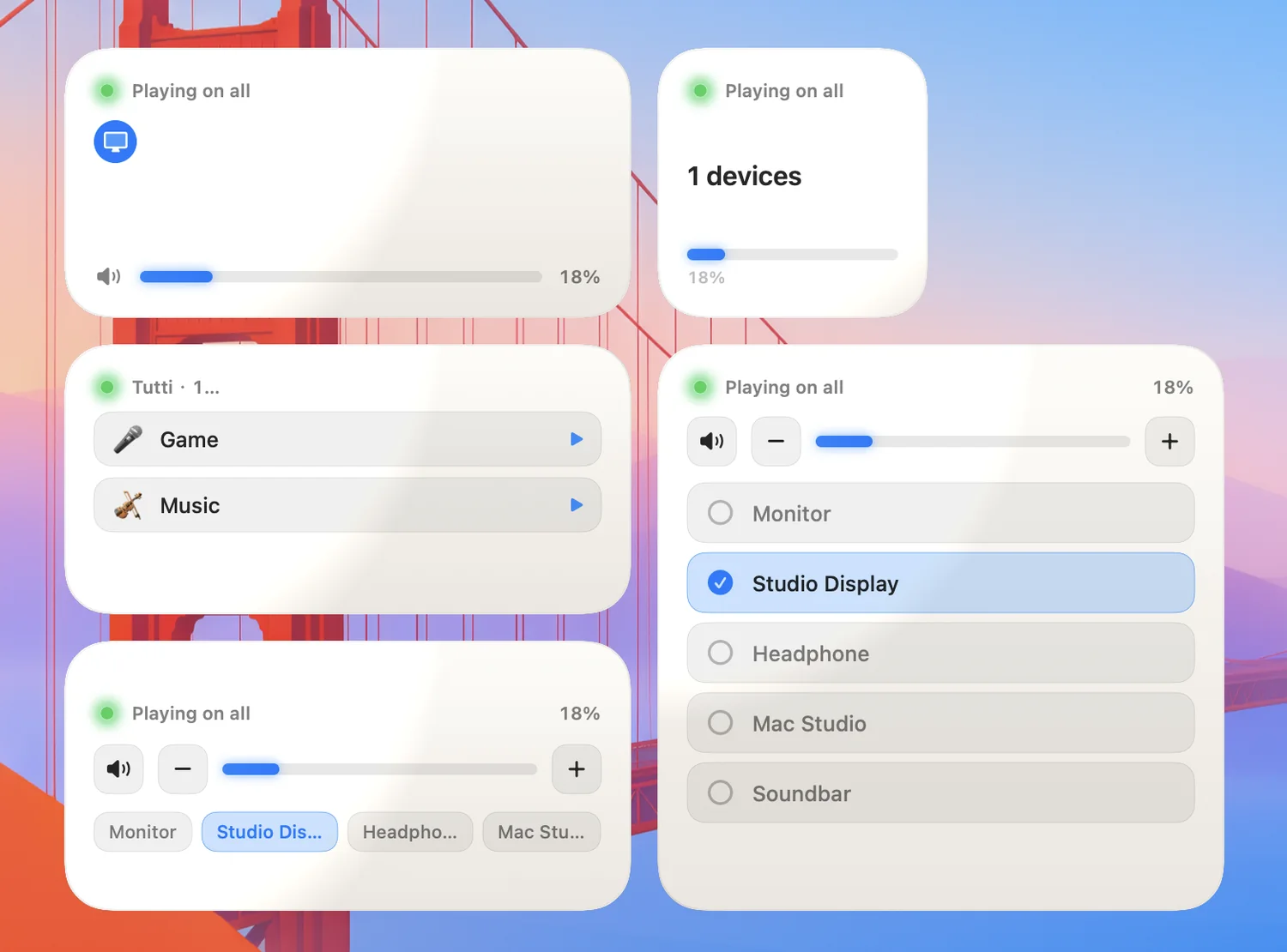1287x952 pixels.
Task: Select the Music preset label
Action: click(x=190, y=506)
